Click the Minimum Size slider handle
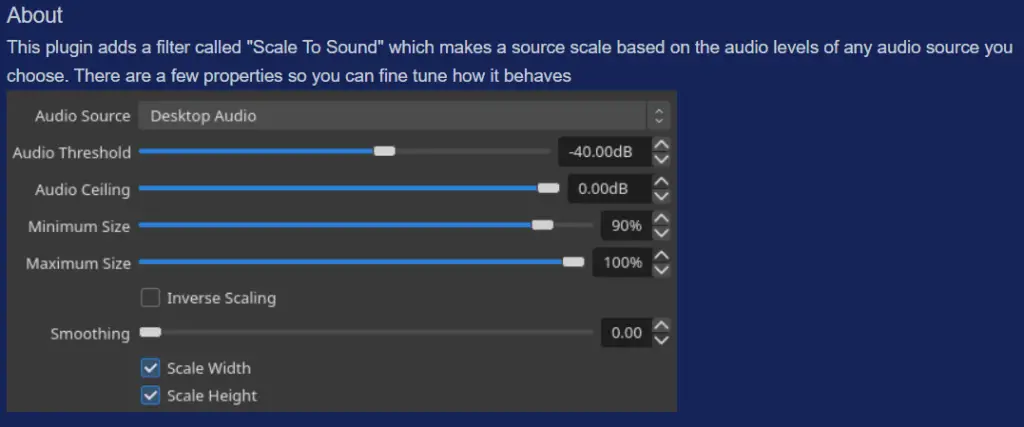 (x=542, y=225)
